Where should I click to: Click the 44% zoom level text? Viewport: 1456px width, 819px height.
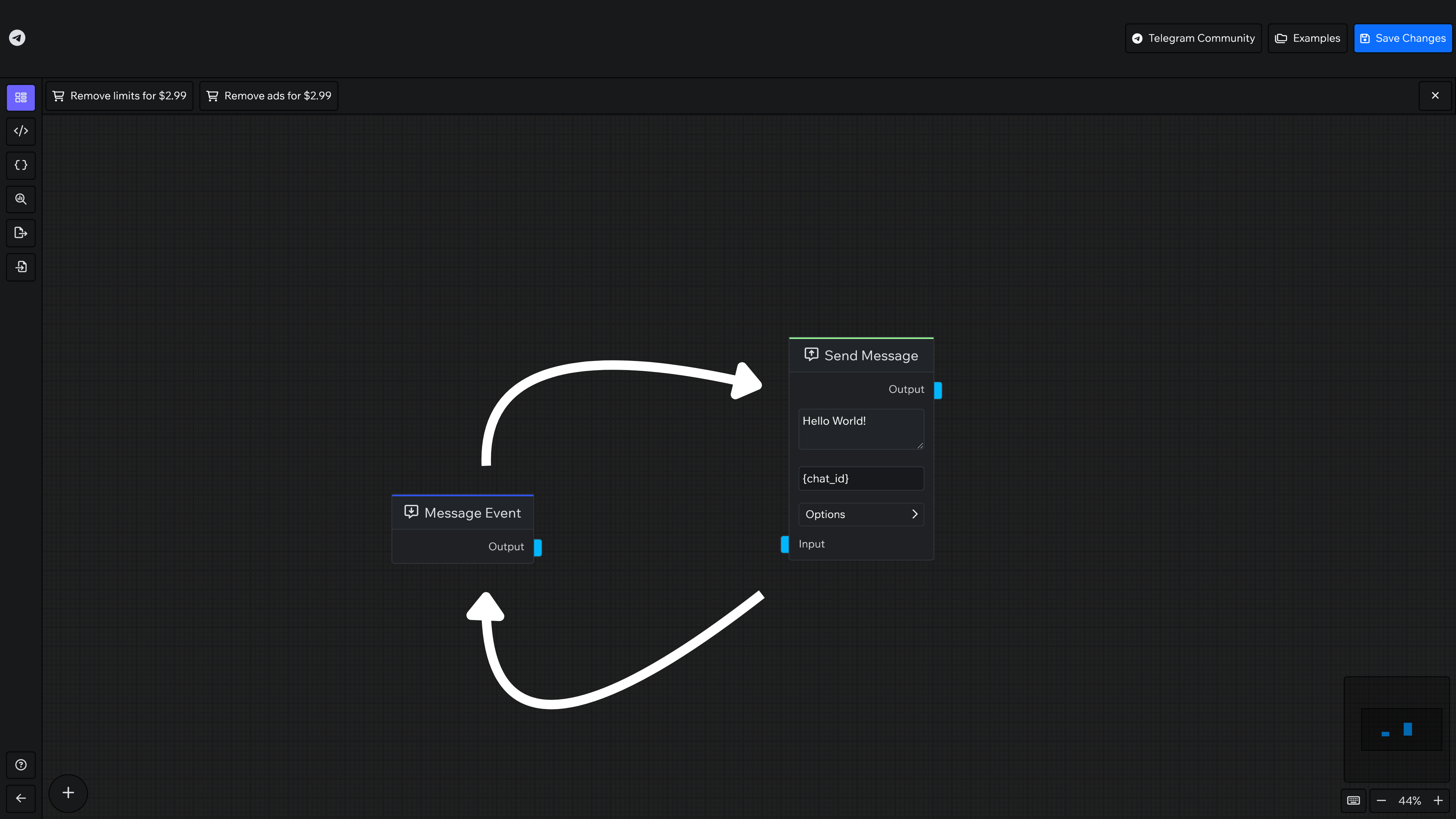tap(1410, 801)
